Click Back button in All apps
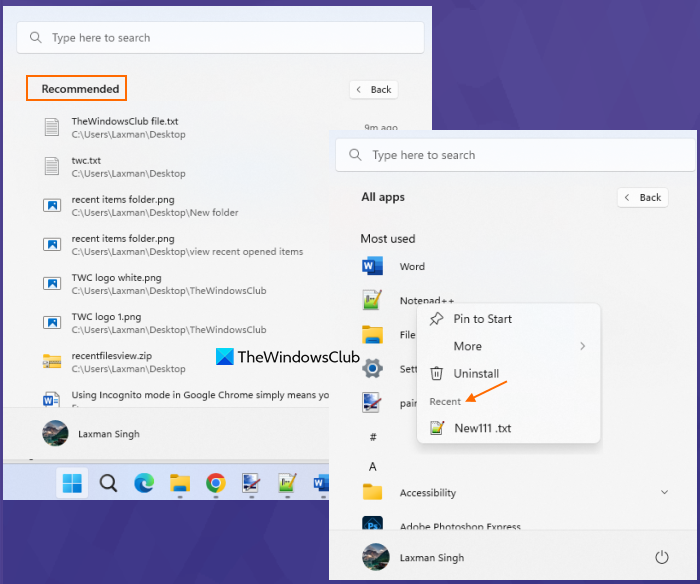The image size is (700, 584). tap(642, 197)
